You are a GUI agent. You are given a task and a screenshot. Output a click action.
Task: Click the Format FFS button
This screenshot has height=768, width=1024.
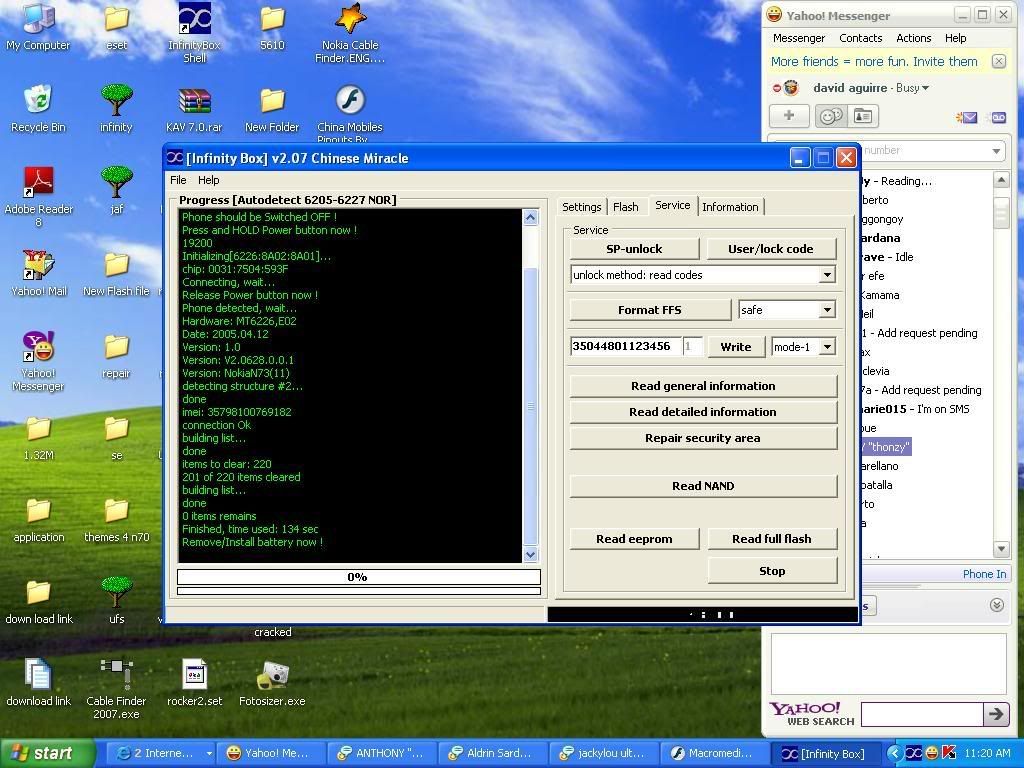click(650, 310)
